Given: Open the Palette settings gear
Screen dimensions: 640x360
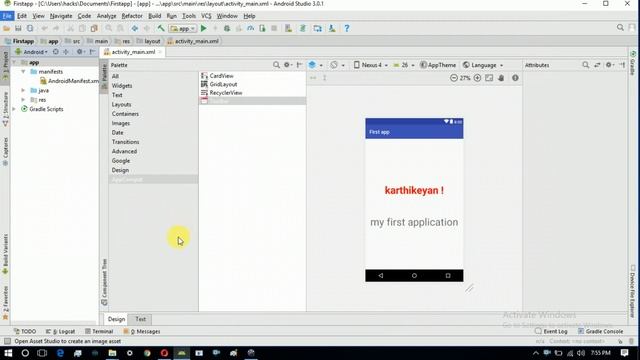Looking at the screenshot, I should coord(287,65).
